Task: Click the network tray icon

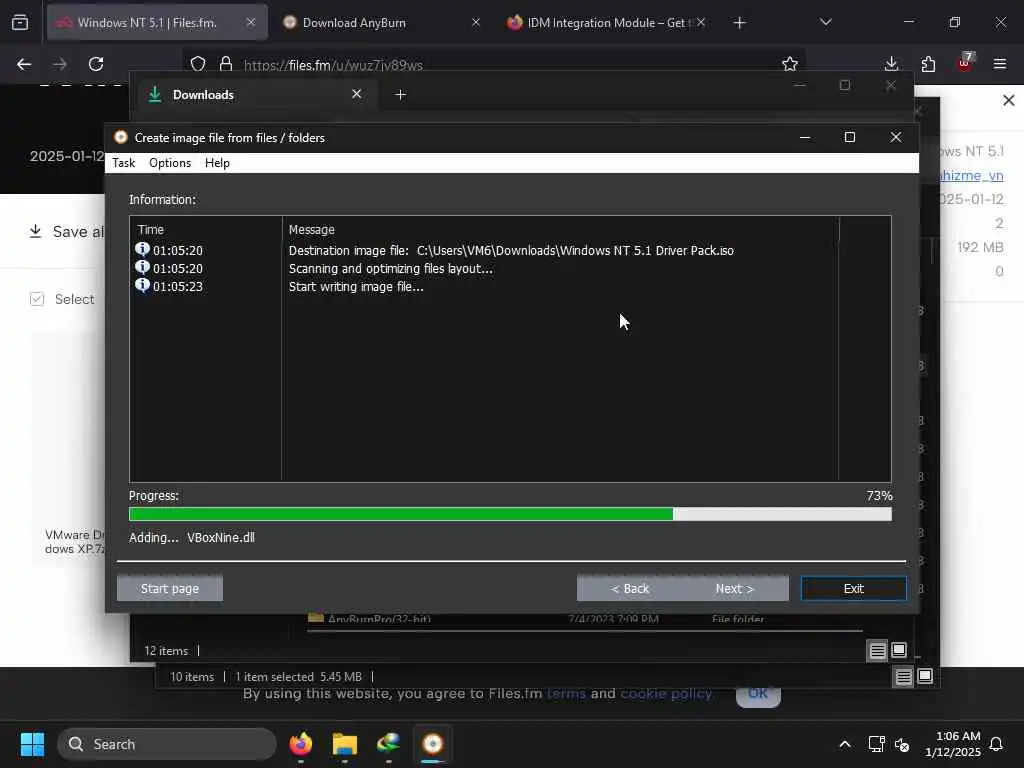Action: 876,744
